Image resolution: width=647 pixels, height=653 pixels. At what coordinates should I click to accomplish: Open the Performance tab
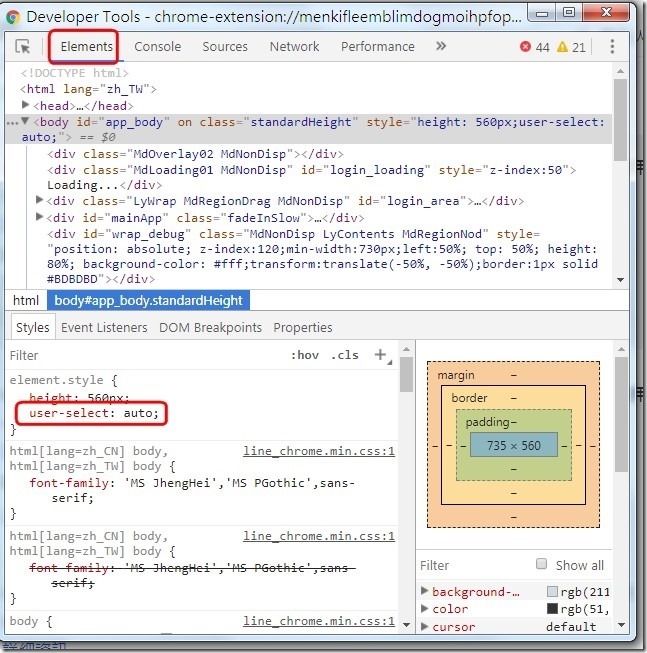(378, 46)
